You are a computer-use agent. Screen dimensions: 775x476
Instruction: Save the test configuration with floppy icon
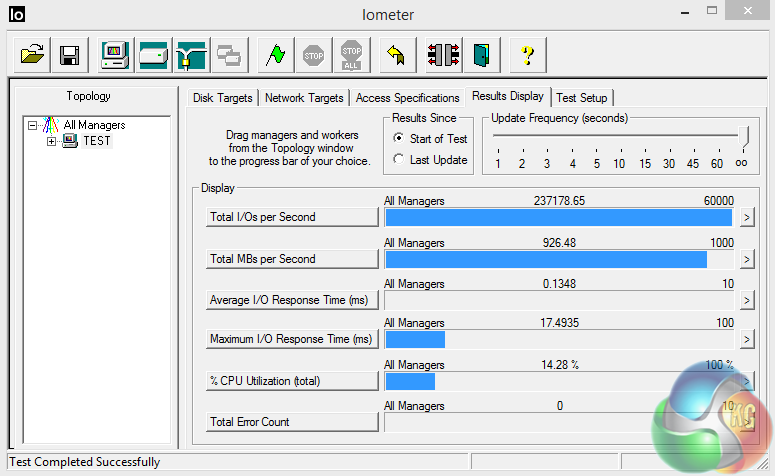click(x=70, y=55)
